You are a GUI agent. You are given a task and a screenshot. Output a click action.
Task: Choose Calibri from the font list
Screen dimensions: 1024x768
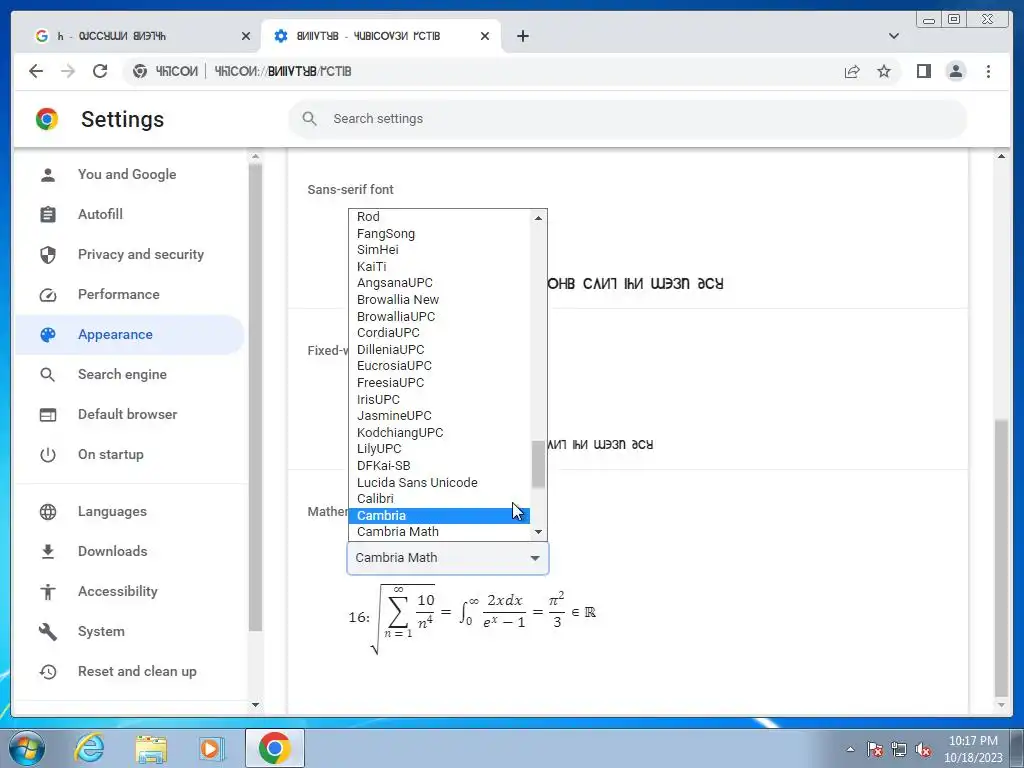click(x=440, y=498)
